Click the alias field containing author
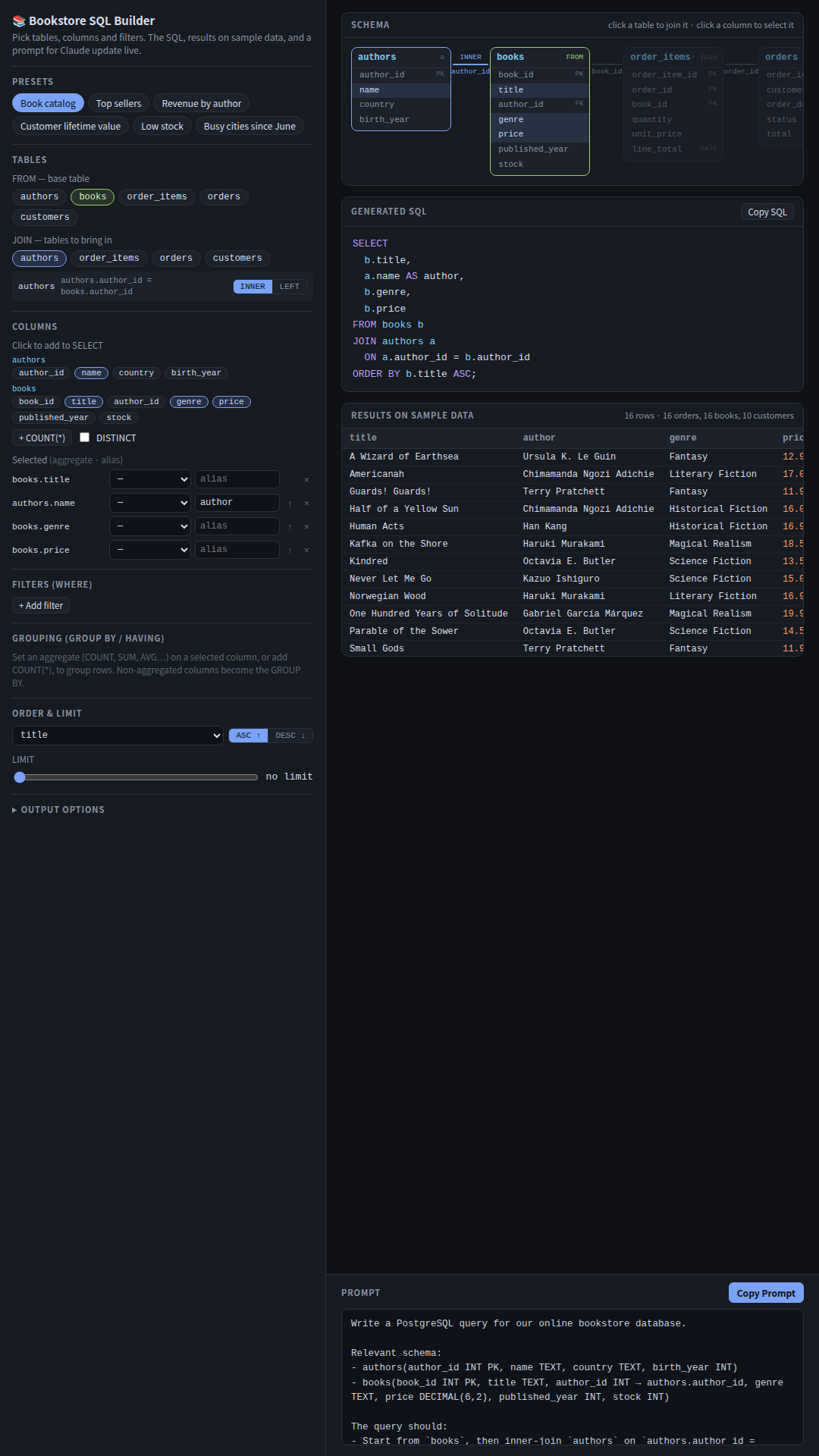The image size is (819, 1456). click(237, 503)
